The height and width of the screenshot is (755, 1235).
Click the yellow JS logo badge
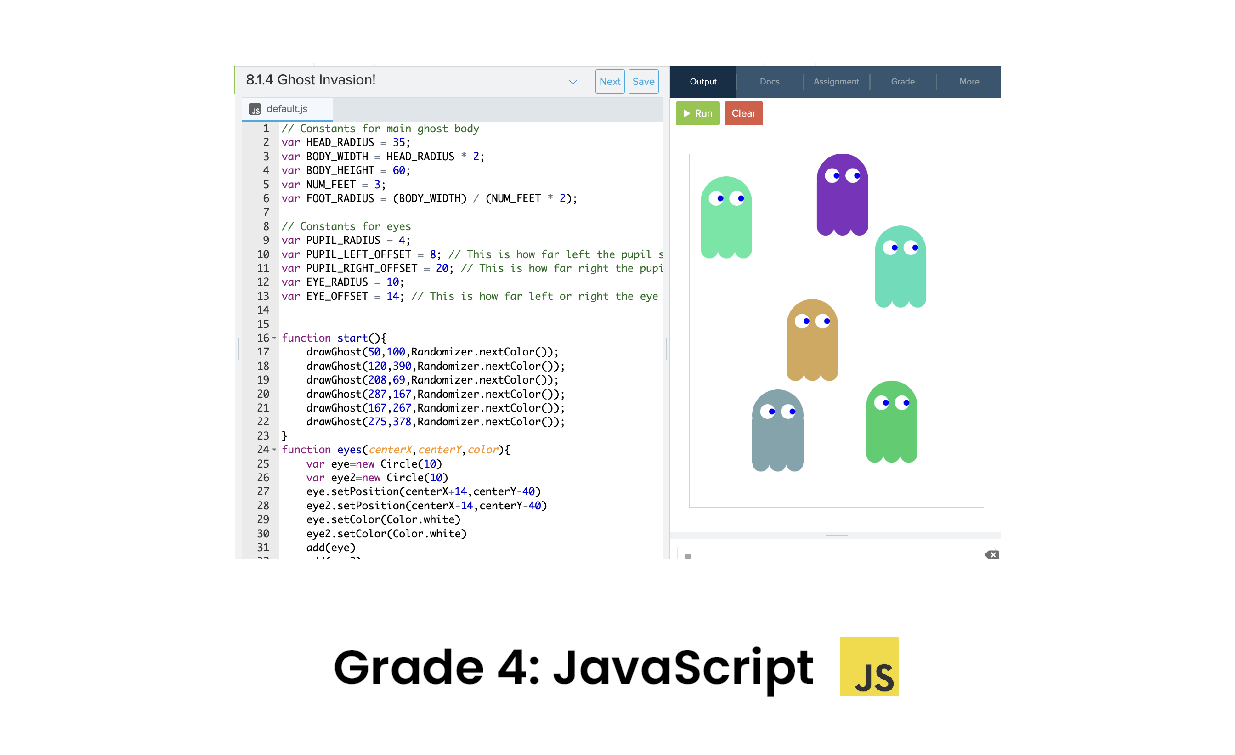pyautogui.click(x=869, y=666)
